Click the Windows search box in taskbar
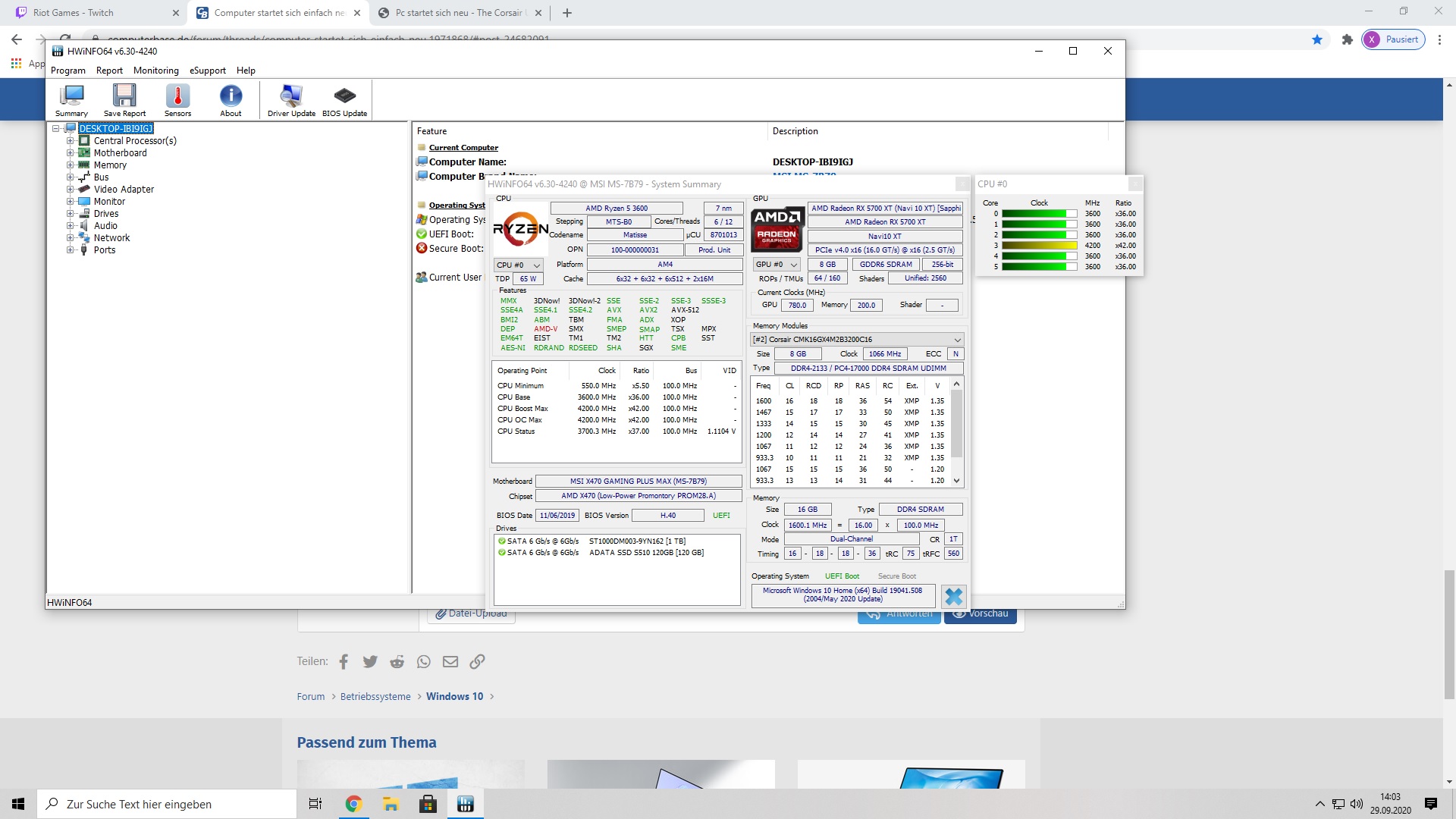The image size is (1456, 819). coord(167,804)
